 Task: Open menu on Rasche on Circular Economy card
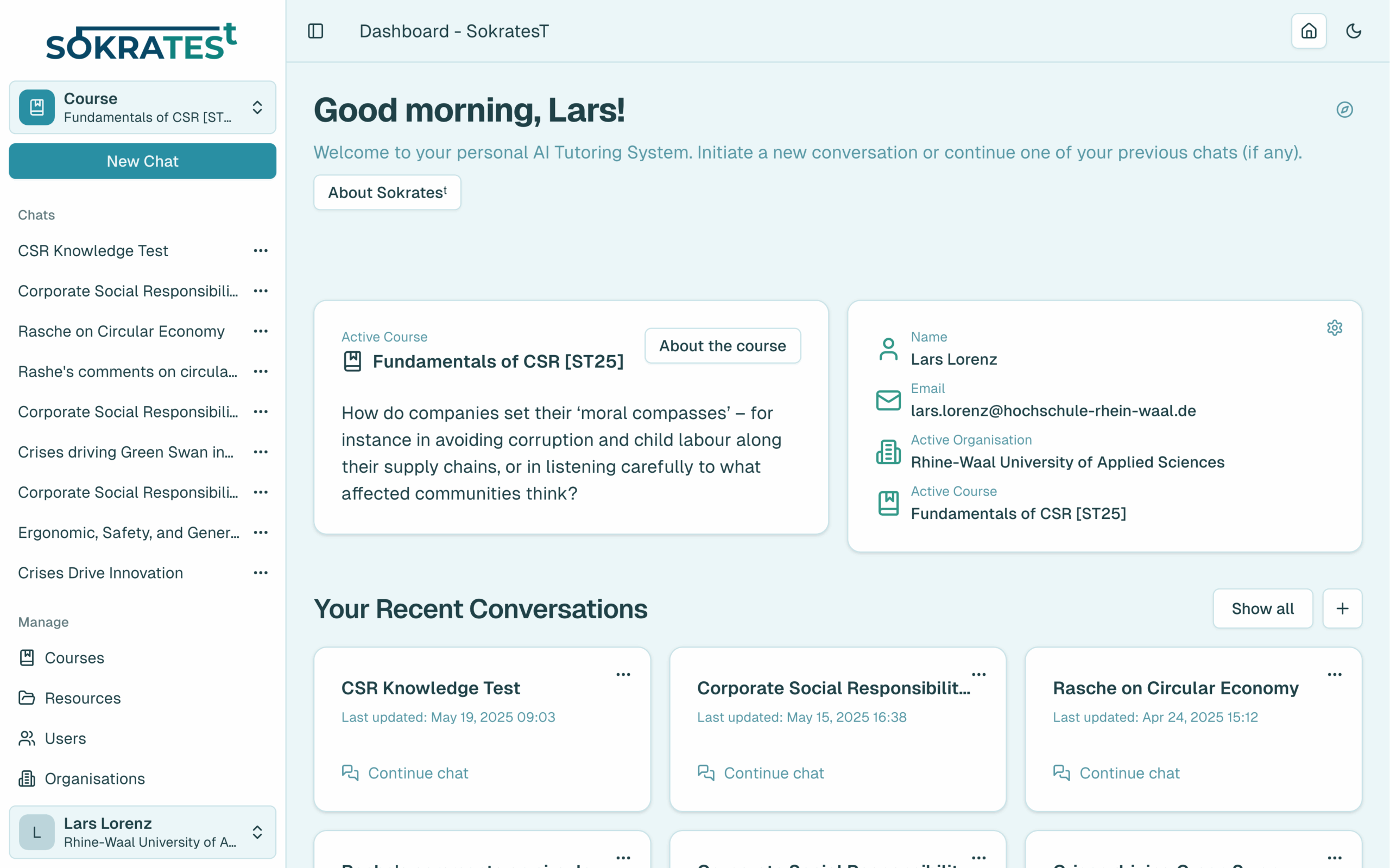[1335, 675]
